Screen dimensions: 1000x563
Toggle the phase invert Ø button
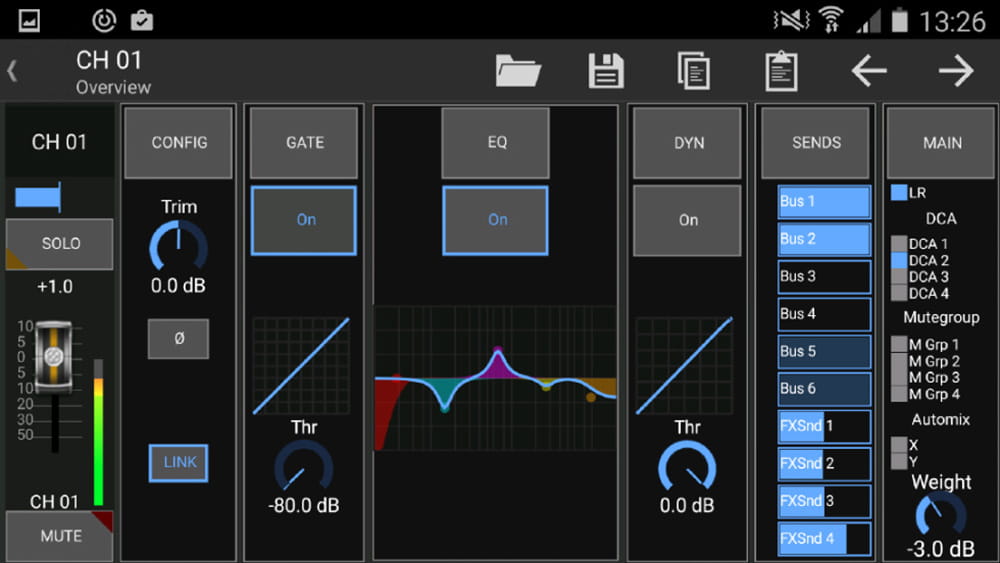179,339
